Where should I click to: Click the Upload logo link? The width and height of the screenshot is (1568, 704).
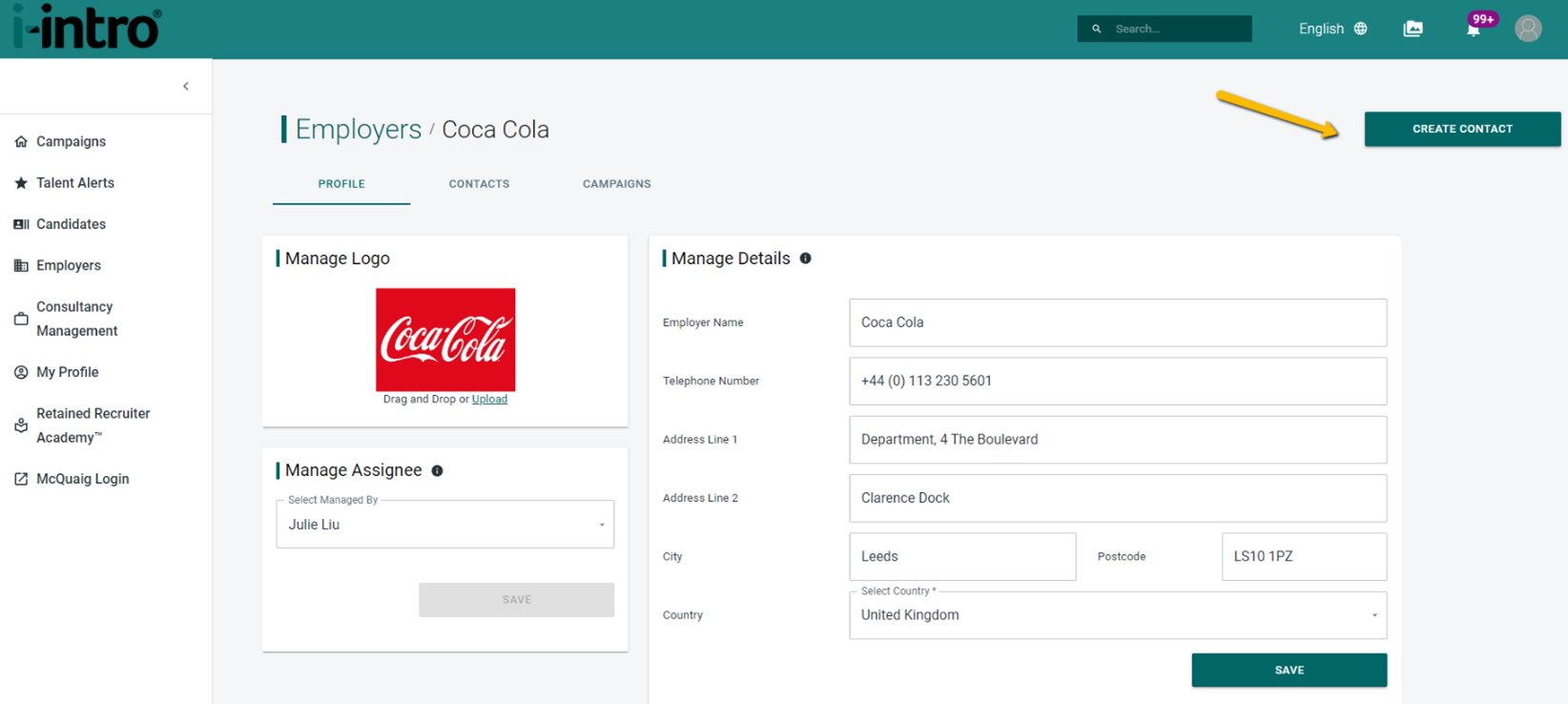click(489, 399)
